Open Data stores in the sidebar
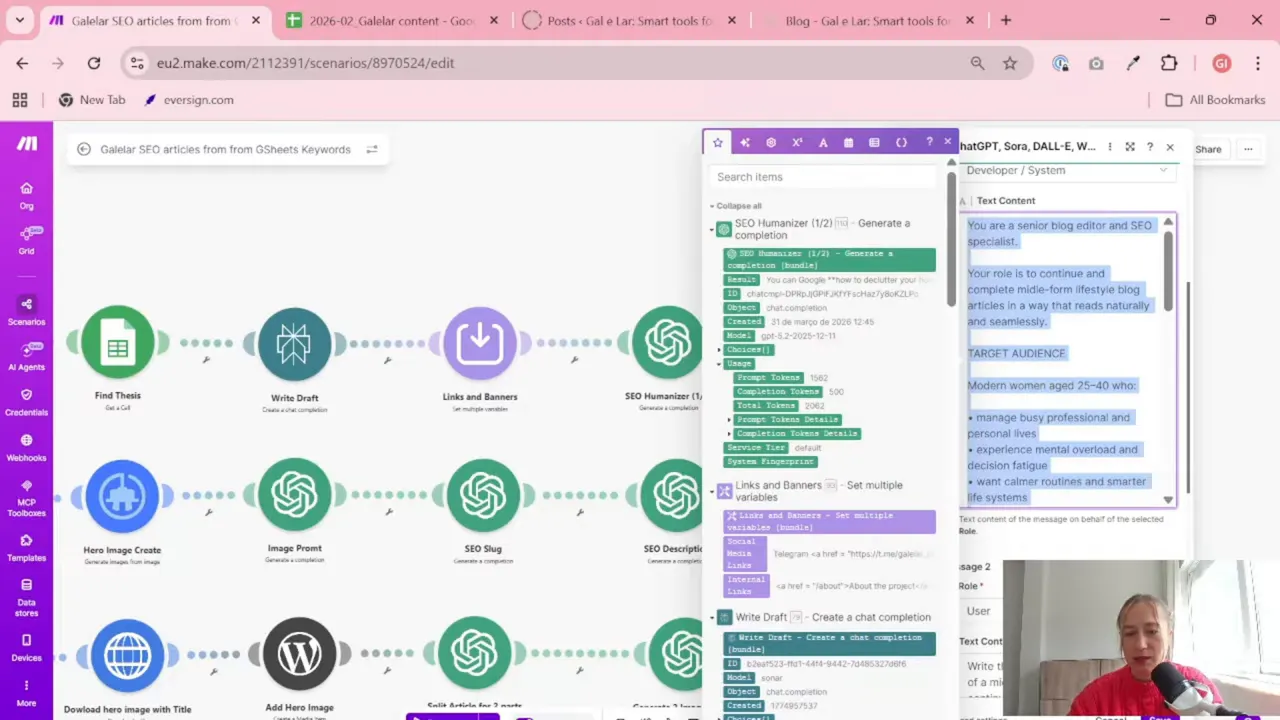This screenshot has height=720, width=1280. click(26, 598)
